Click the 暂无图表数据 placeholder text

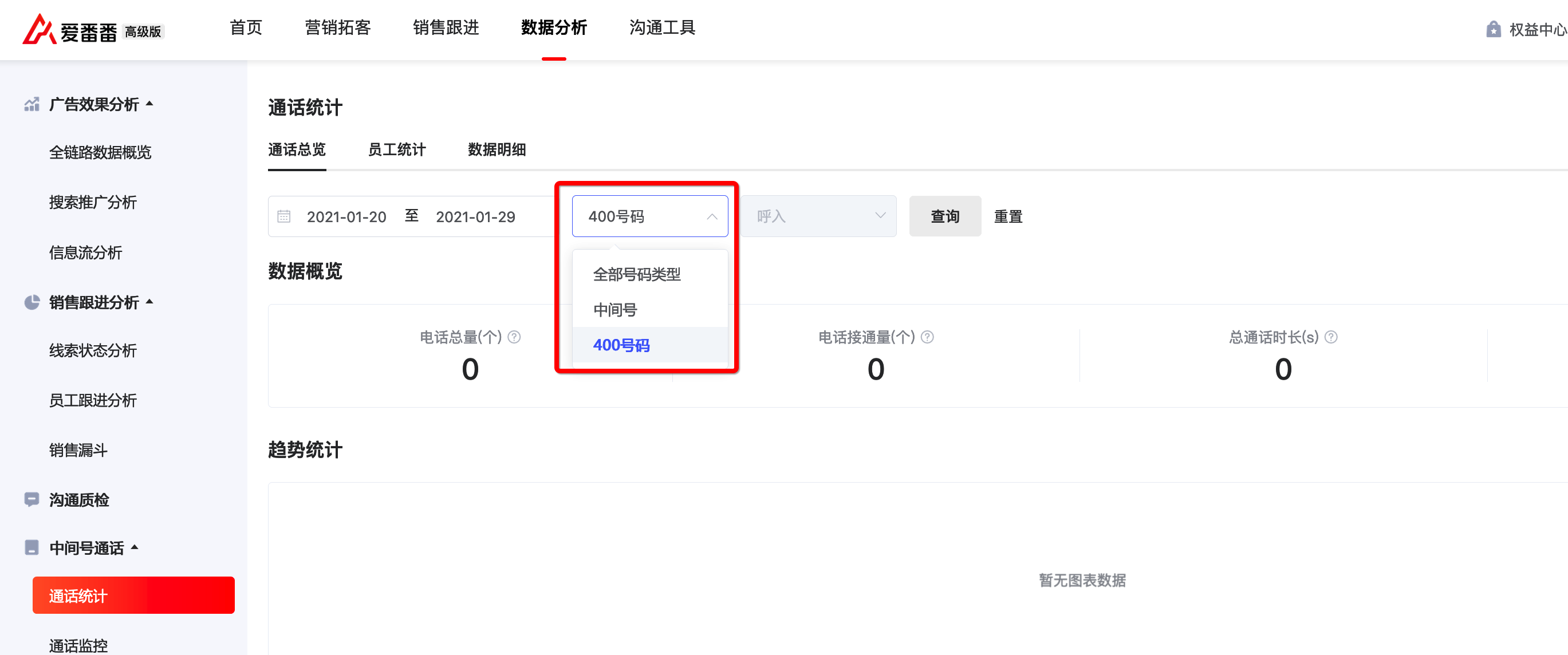pyautogui.click(x=1082, y=580)
